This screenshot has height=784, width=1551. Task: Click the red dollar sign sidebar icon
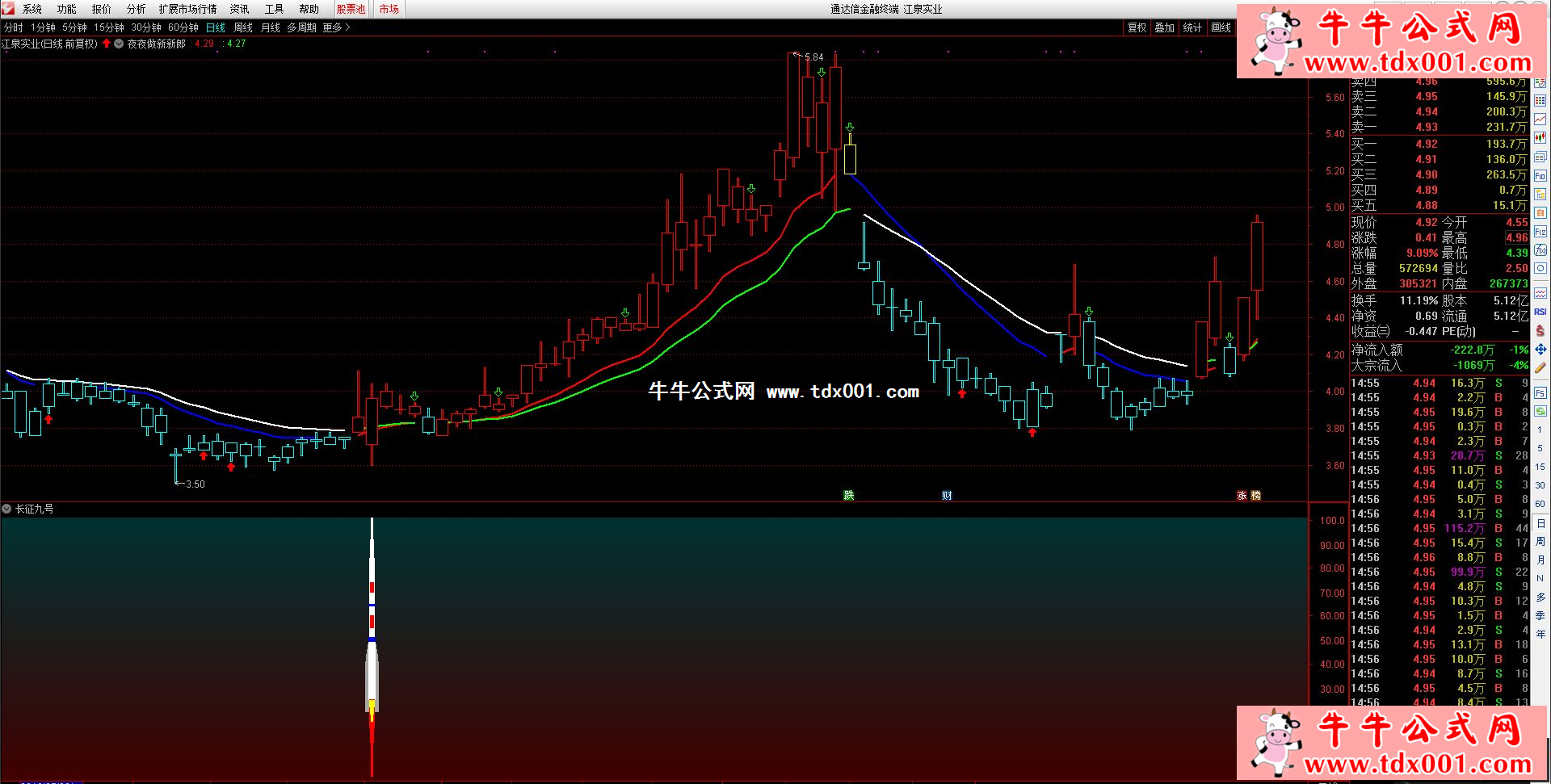1540,330
